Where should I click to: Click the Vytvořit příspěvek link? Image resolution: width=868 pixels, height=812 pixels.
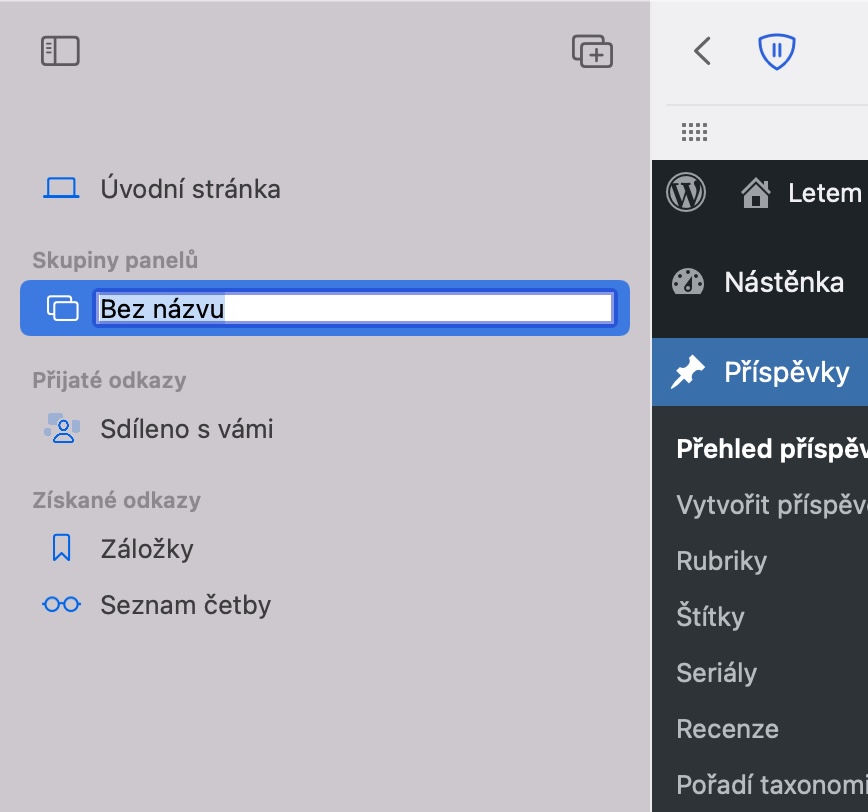[x=770, y=505]
